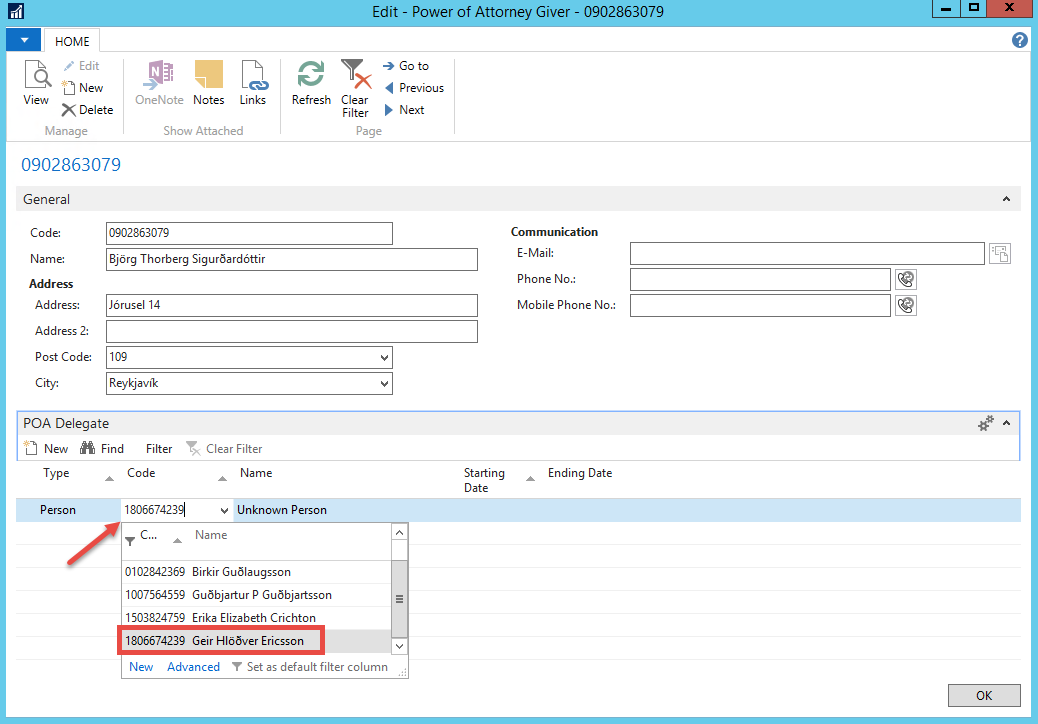Open the City dropdown list
This screenshot has height=724, width=1038.
coord(385,384)
